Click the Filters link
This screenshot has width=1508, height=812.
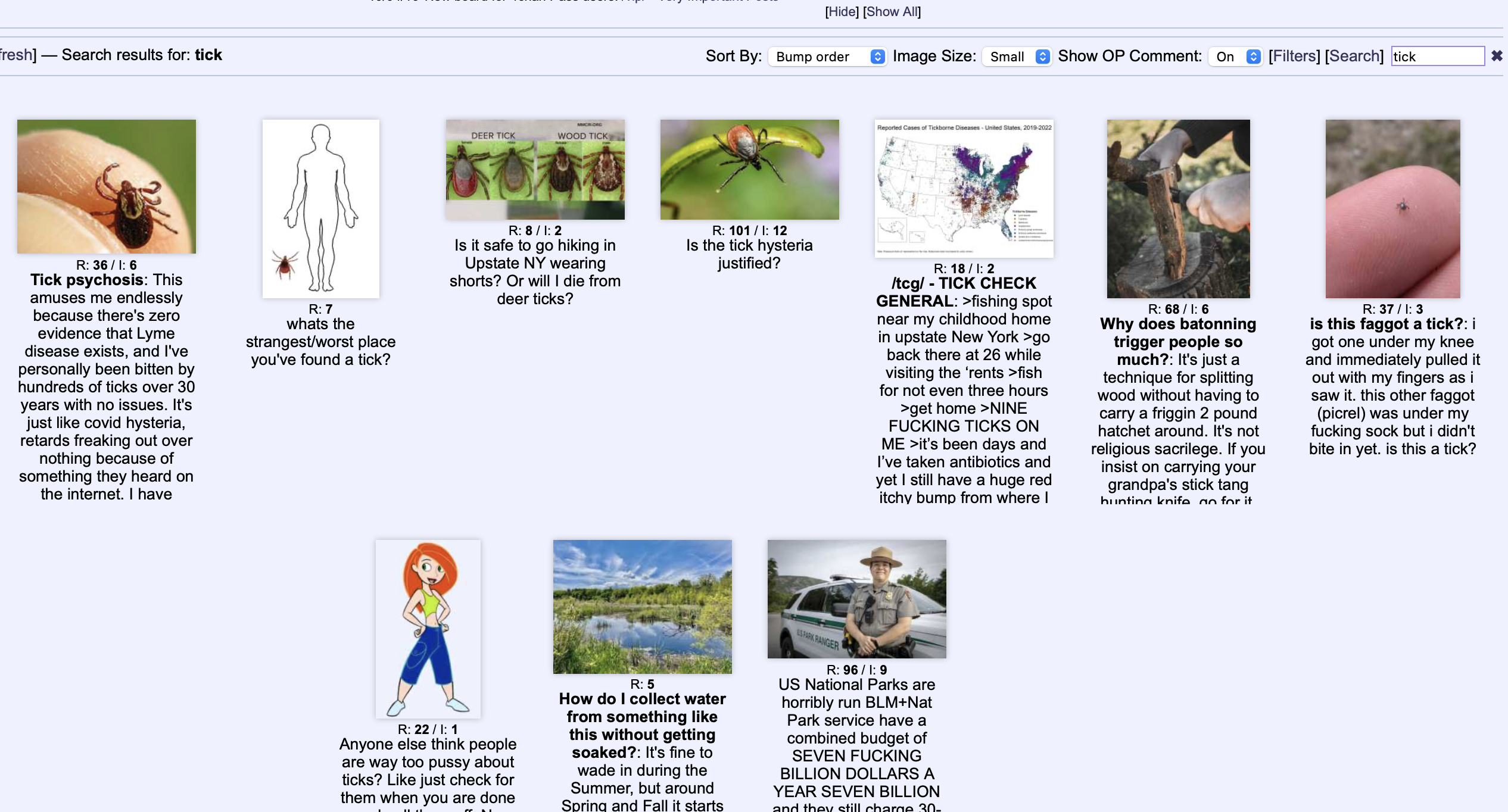pos(1294,56)
